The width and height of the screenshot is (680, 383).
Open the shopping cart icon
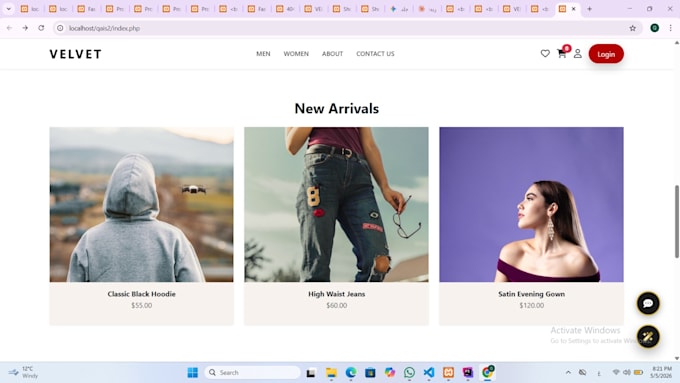562,53
